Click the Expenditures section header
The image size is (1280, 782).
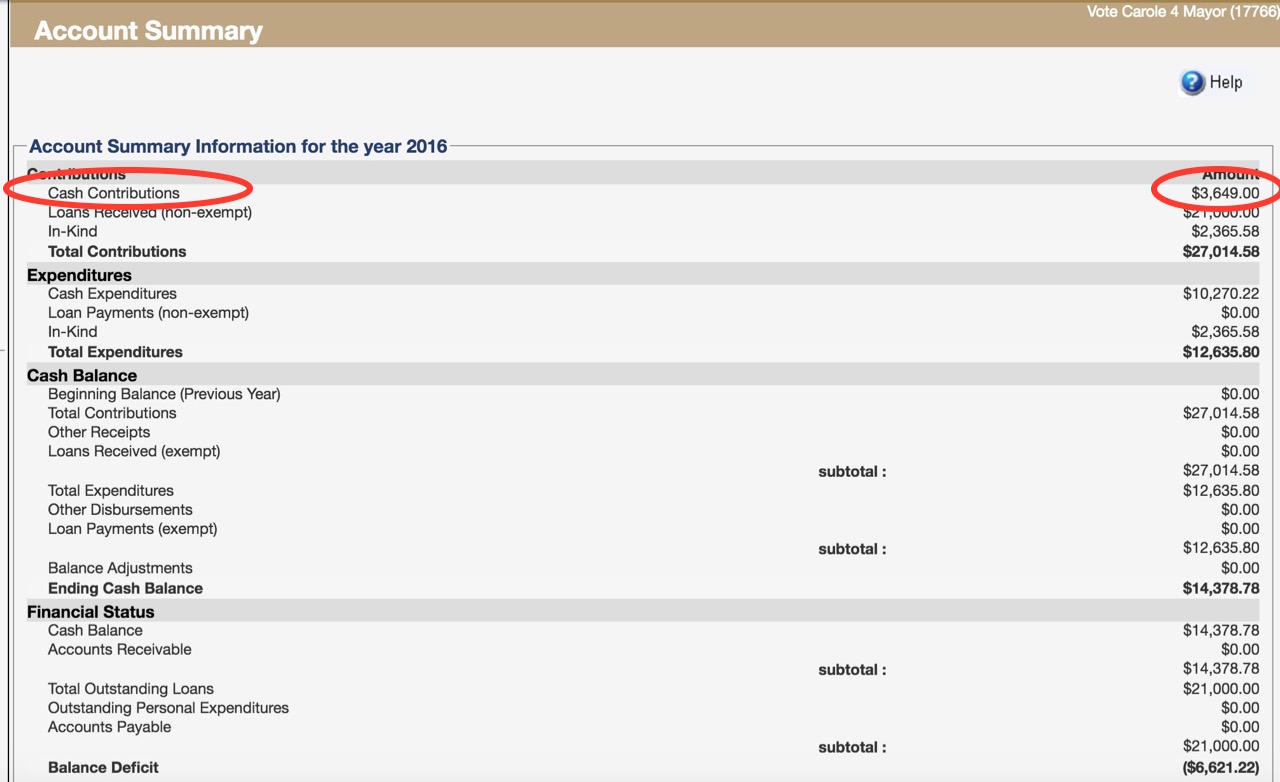(79, 275)
